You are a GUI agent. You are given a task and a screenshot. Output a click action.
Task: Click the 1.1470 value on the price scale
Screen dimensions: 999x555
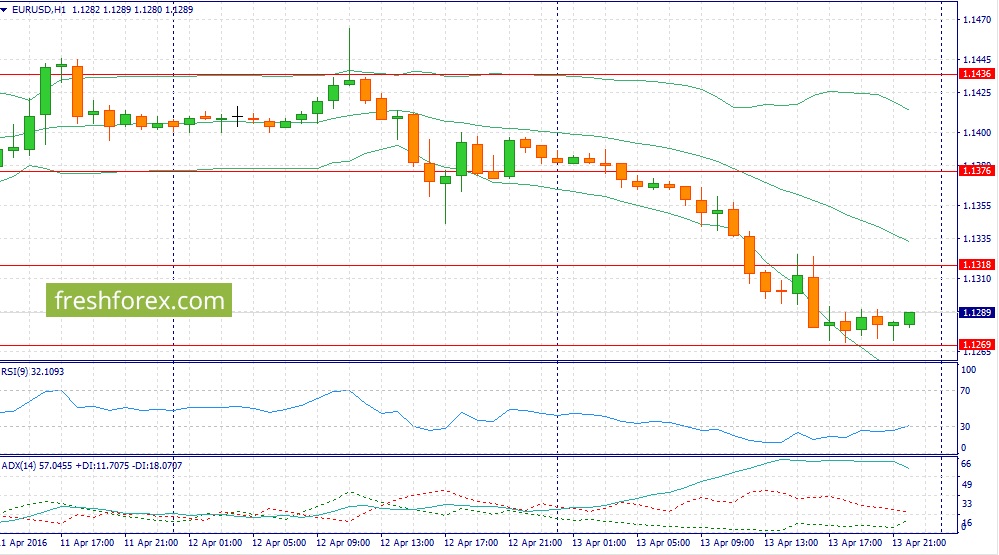975,19
